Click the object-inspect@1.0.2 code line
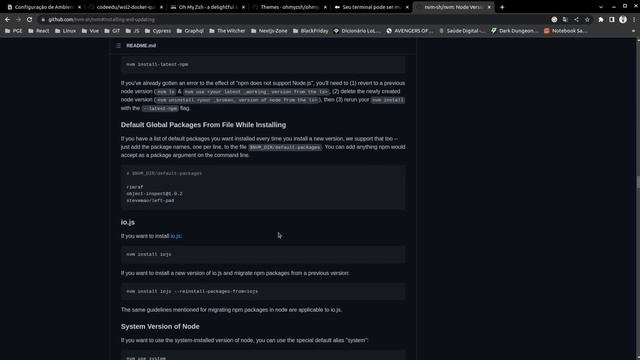The image size is (640, 360). click(x=154, y=194)
